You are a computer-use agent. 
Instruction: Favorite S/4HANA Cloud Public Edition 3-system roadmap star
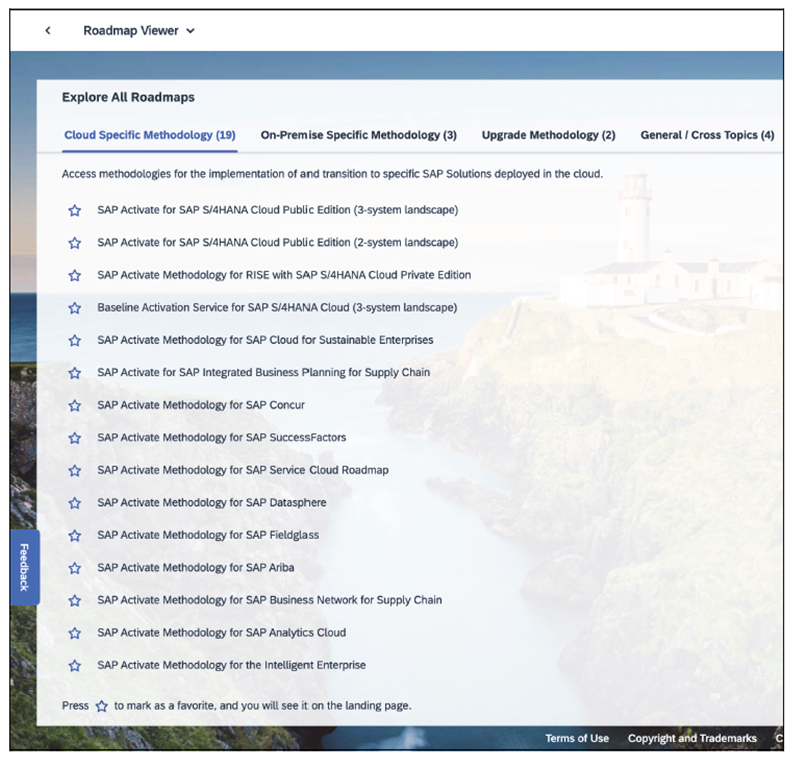click(75, 210)
